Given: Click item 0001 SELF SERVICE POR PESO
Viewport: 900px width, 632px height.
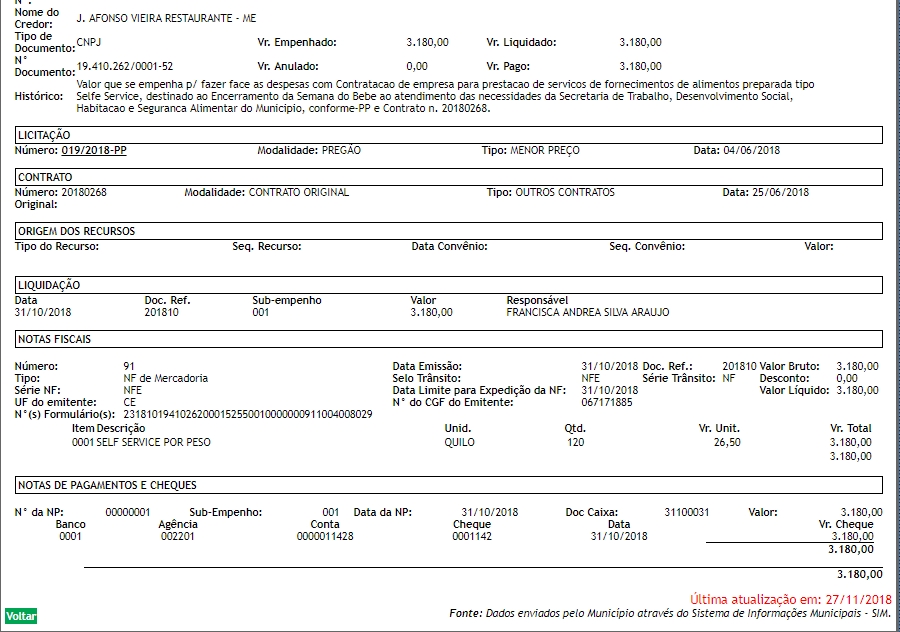Looking at the screenshot, I should click(x=141, y=443).
